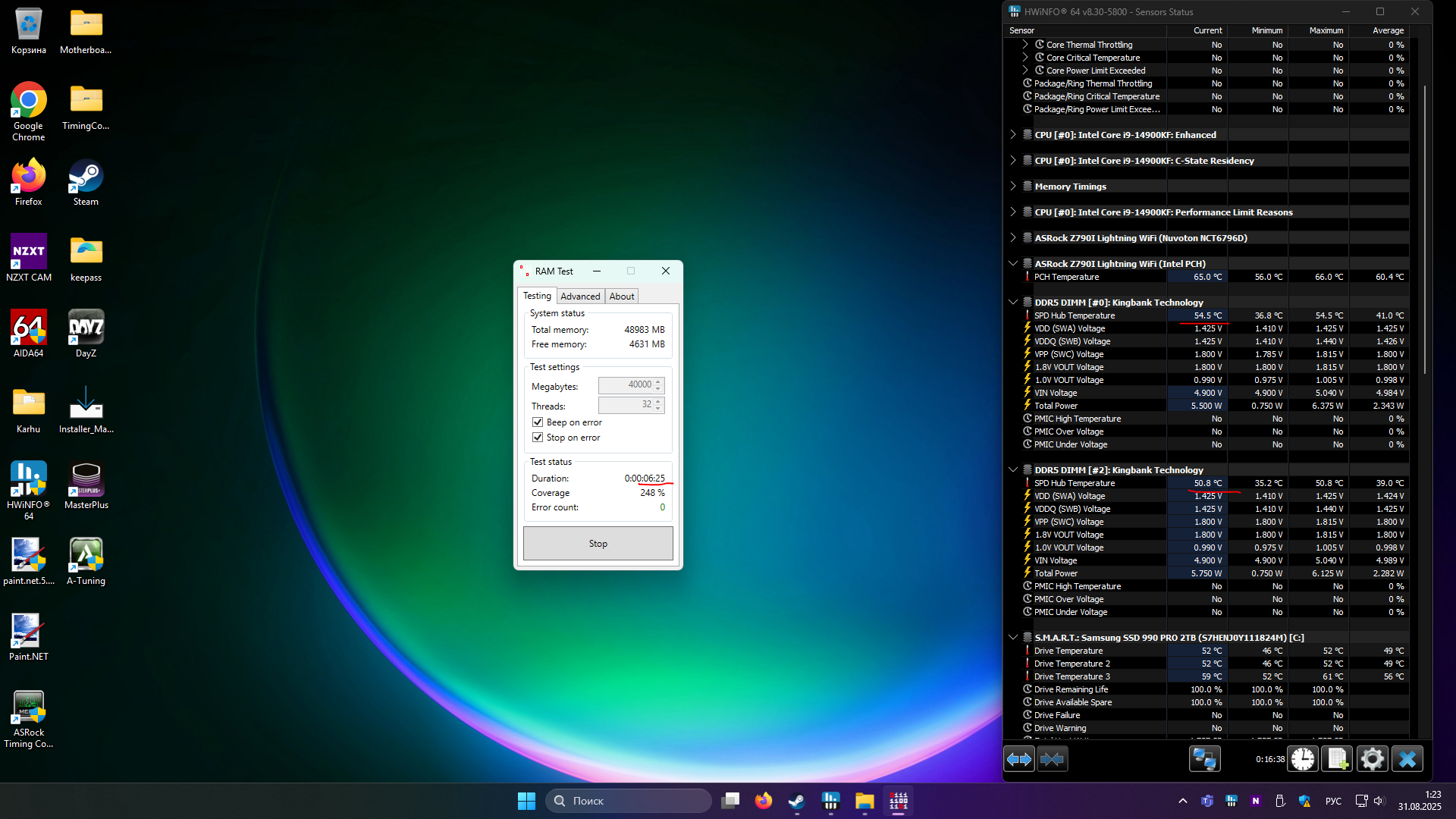Image resolution: width=1456 pixels, height=819 pixels.
Task: Open TimingCo... folder on desktop
Action: pyautogui.click(x=86, y=106)
